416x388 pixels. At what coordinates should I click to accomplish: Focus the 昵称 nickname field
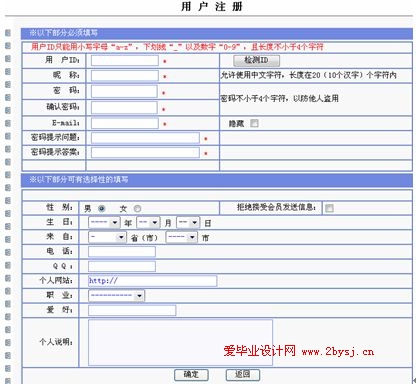coord(125,75)
